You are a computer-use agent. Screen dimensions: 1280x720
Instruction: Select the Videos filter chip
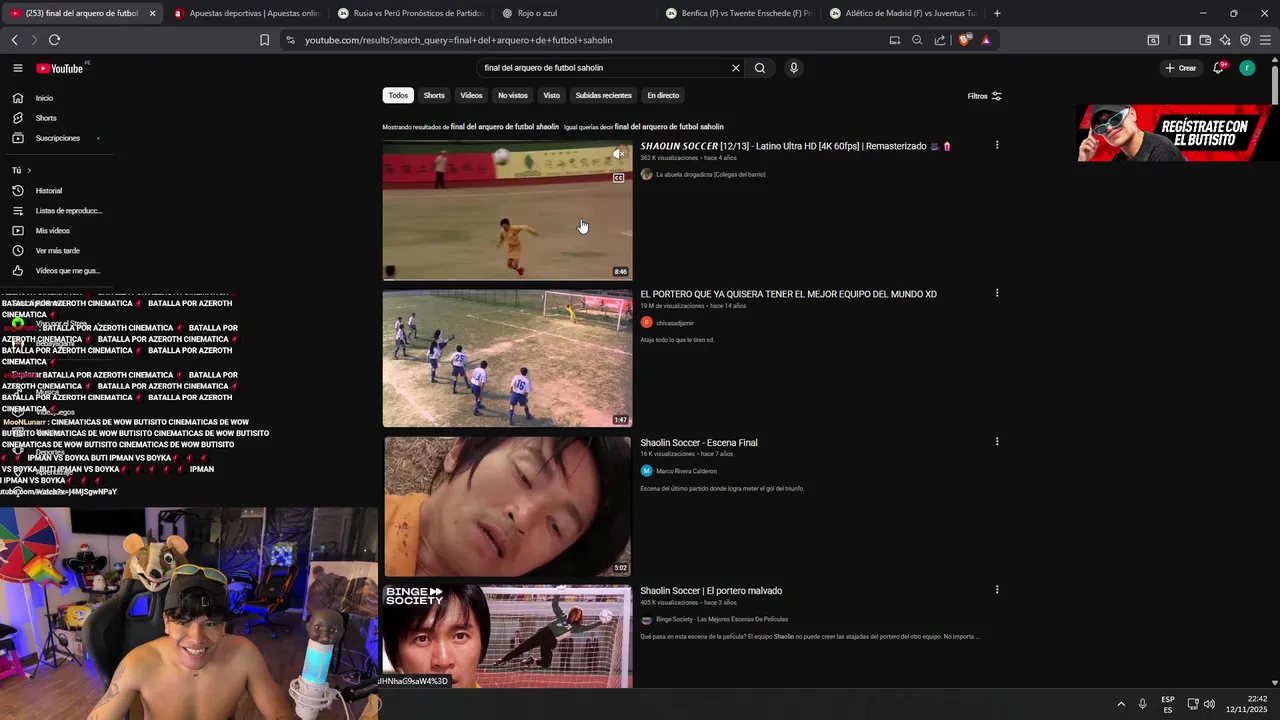(471, 95)
